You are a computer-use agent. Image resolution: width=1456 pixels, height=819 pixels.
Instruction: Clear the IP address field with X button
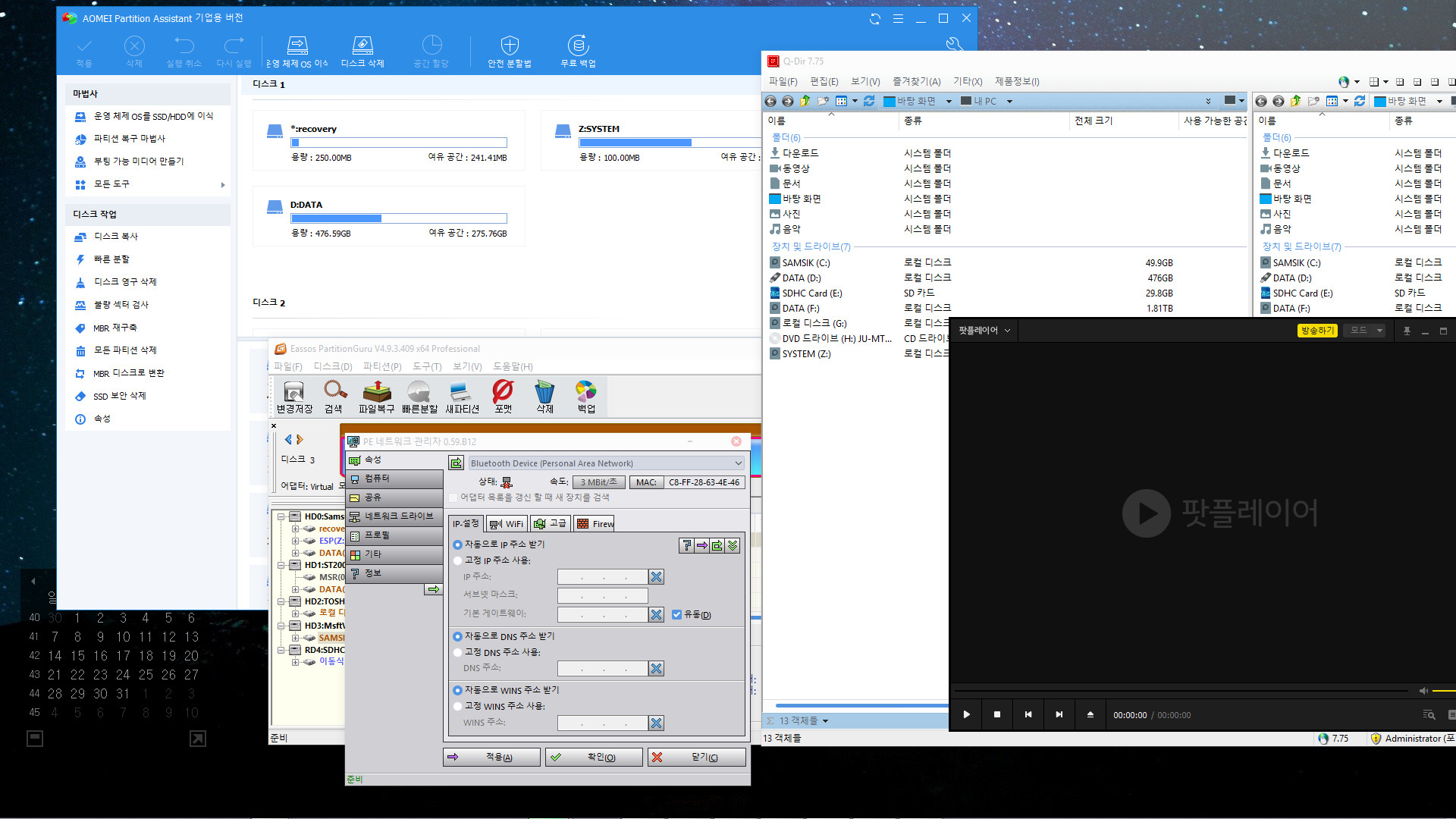[x=657, y=577]
